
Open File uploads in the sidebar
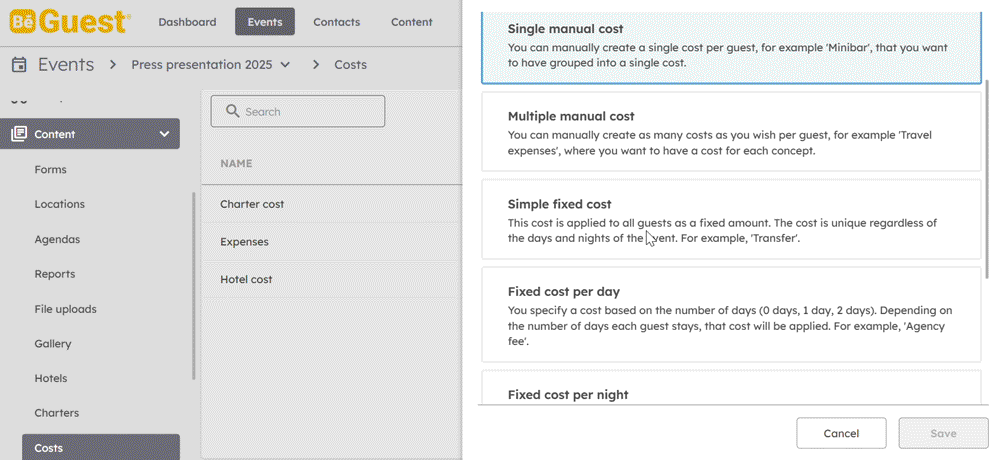(66, 309)
